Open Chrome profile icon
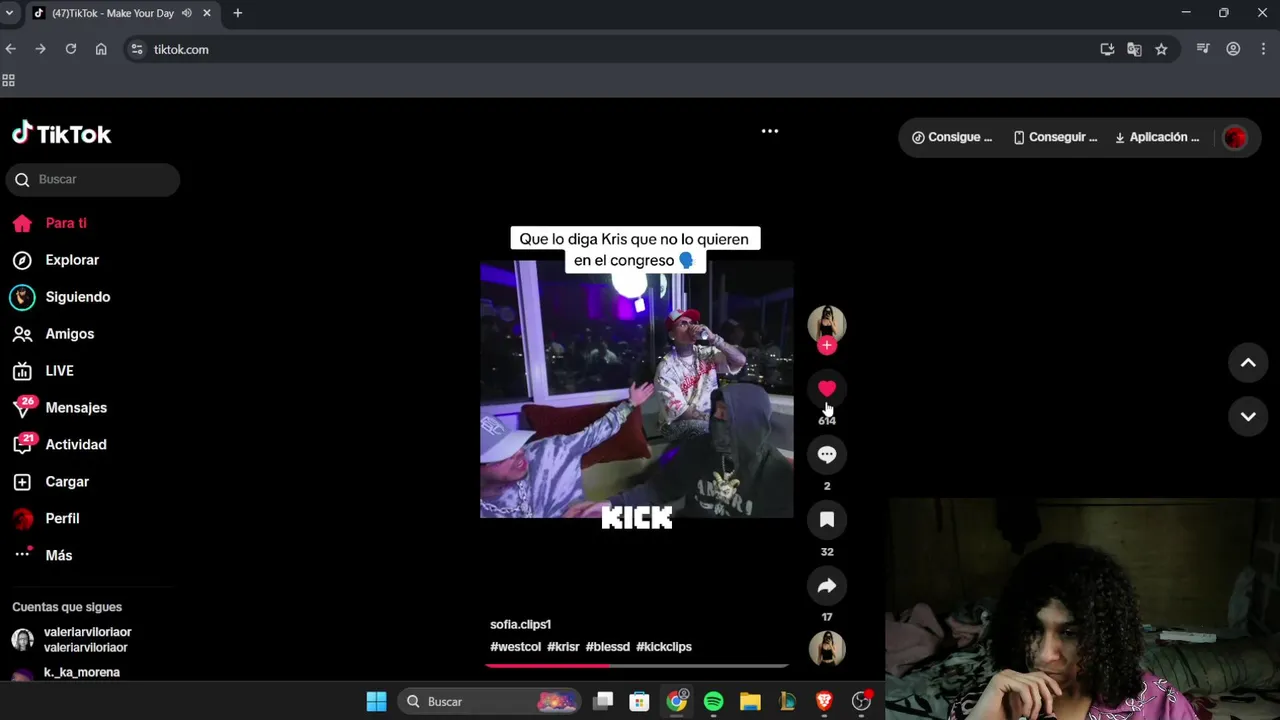 point(1233,49)
